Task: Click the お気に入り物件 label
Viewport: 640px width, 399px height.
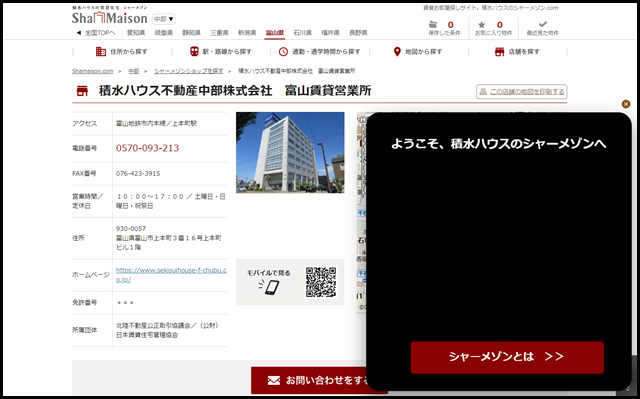Action: [493, 33]
